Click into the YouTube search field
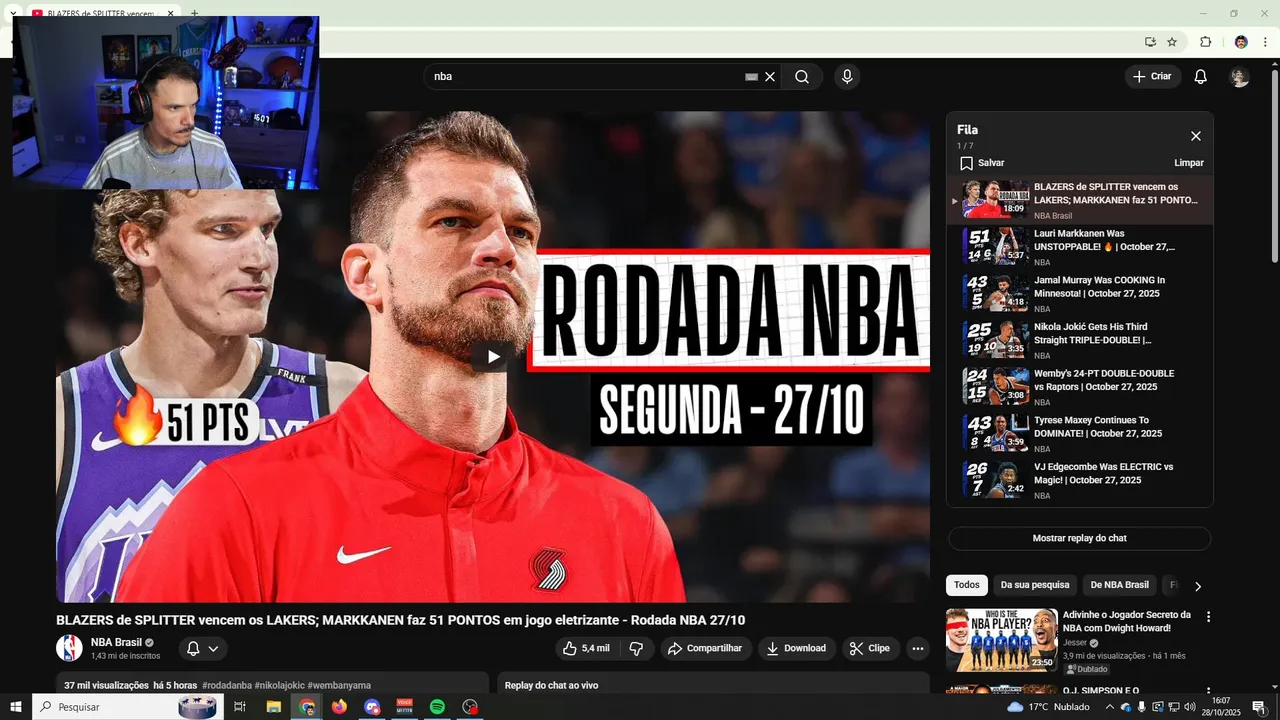This screenshot has width=1280, height=720. click(x=585, y=77)
